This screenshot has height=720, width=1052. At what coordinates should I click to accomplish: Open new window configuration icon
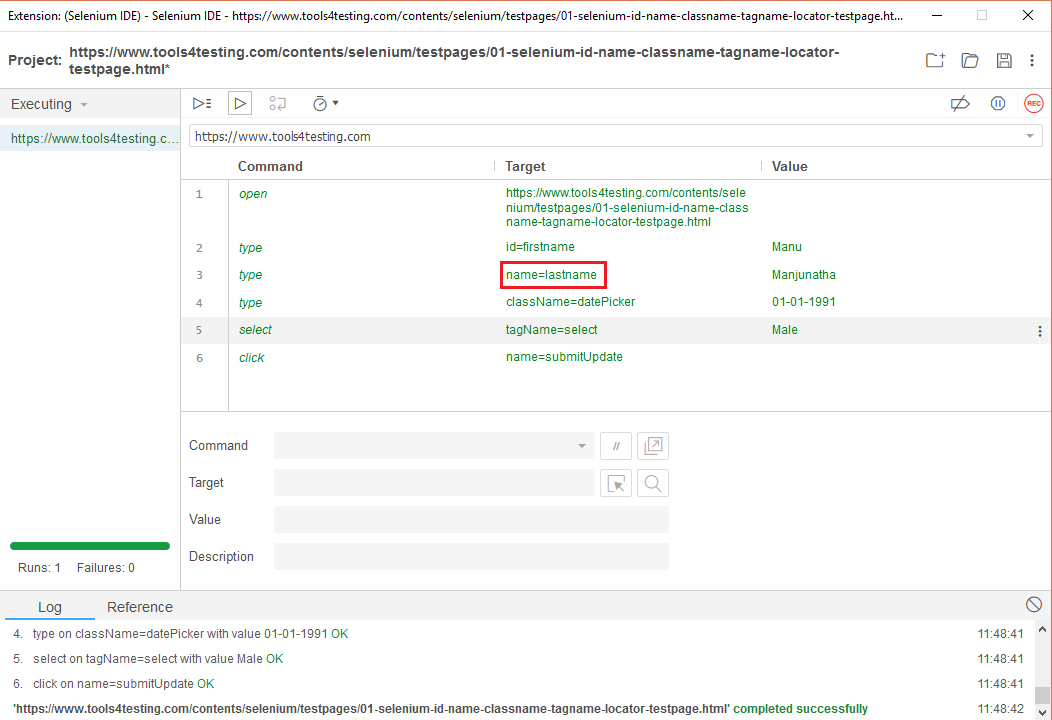(653, 446)
